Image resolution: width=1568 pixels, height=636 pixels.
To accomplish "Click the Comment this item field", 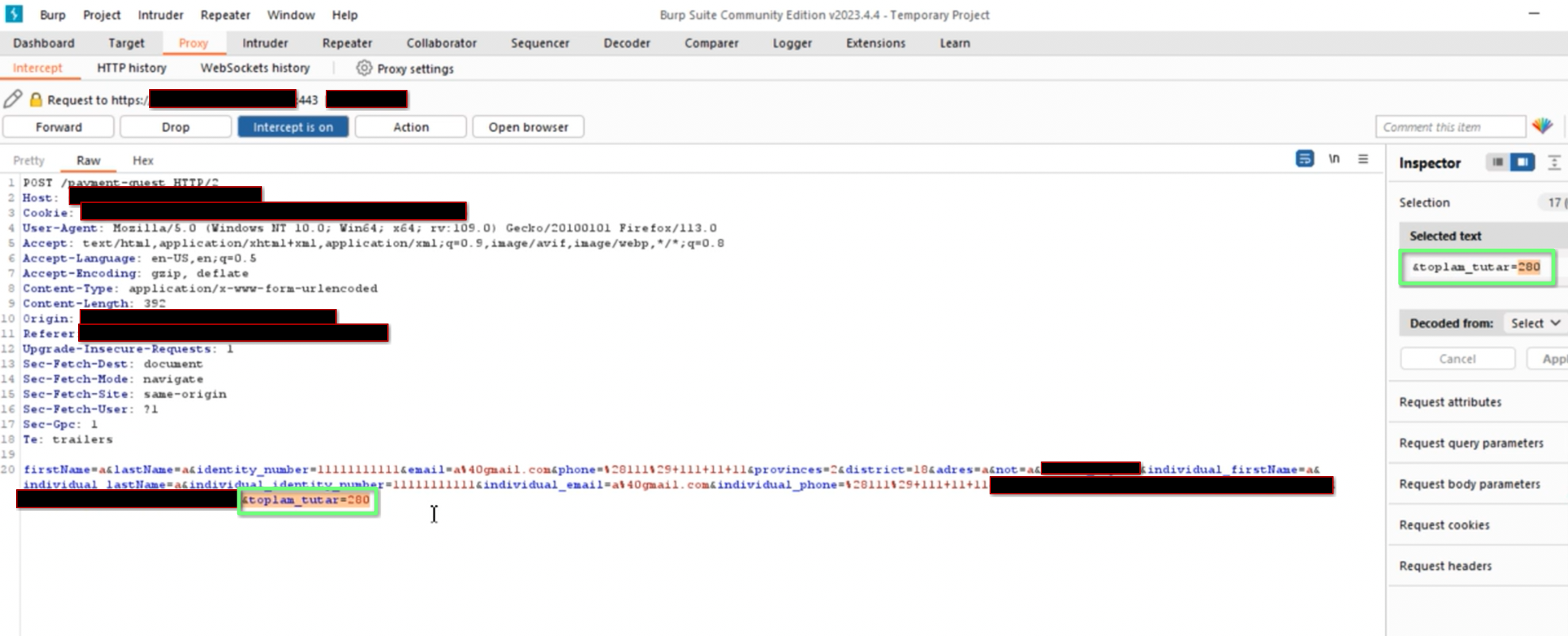I will [1450, 127].
